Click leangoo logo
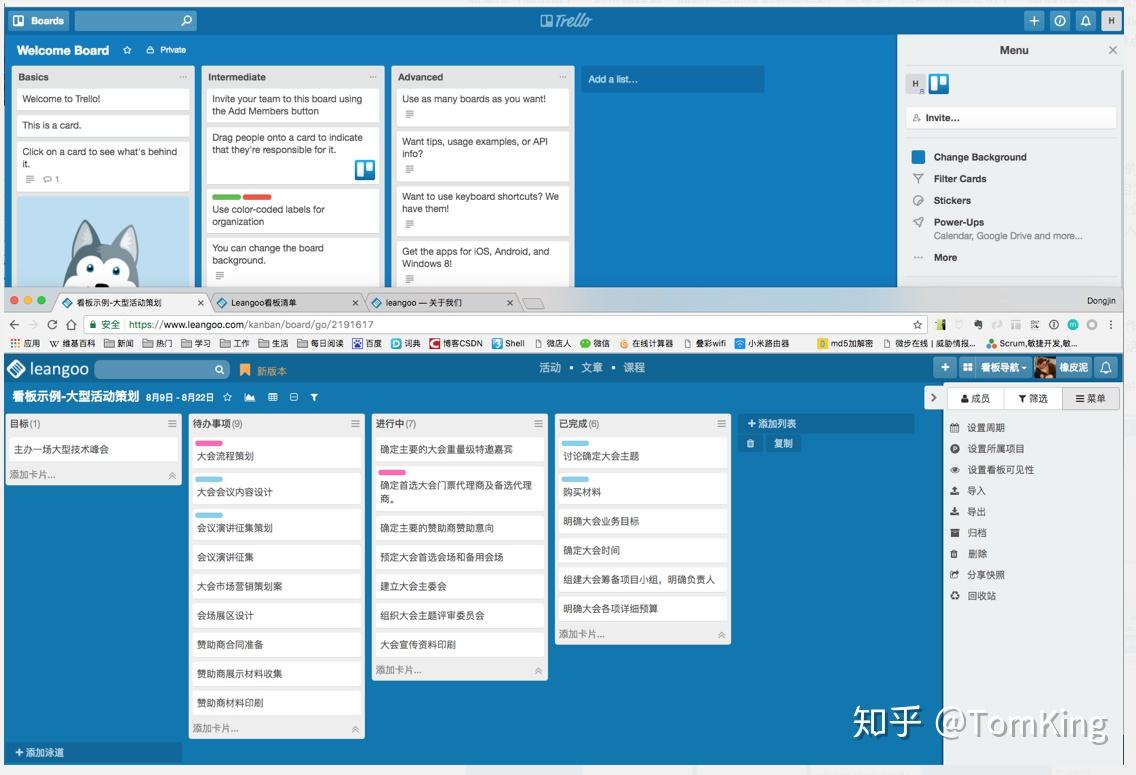This screenshot has height=775, width=1136. (x=48, y=369)
